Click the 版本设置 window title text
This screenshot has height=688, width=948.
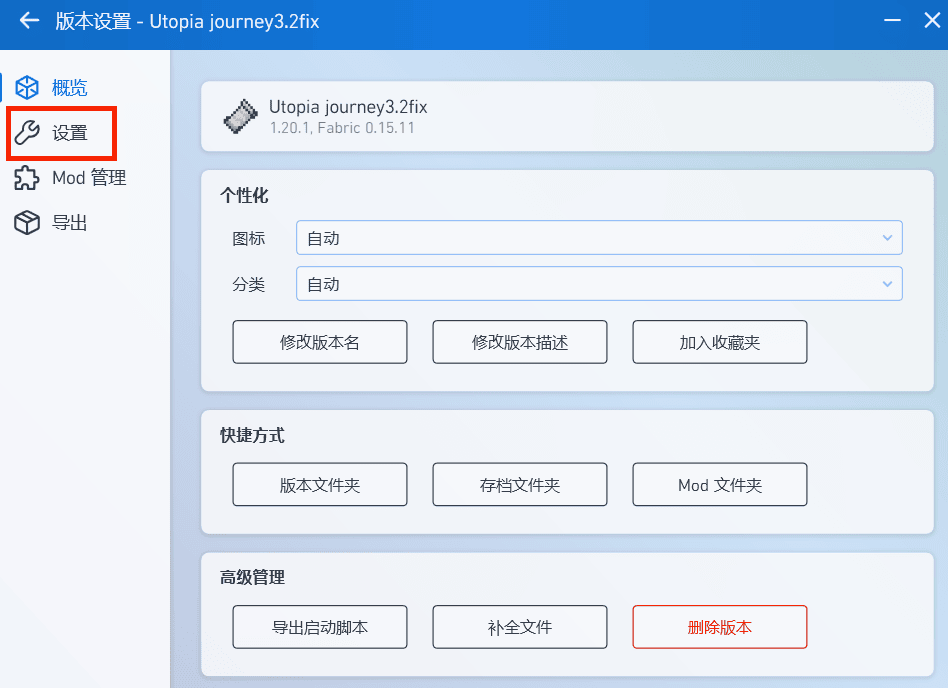pyautogui.click(x=93, y=21)
